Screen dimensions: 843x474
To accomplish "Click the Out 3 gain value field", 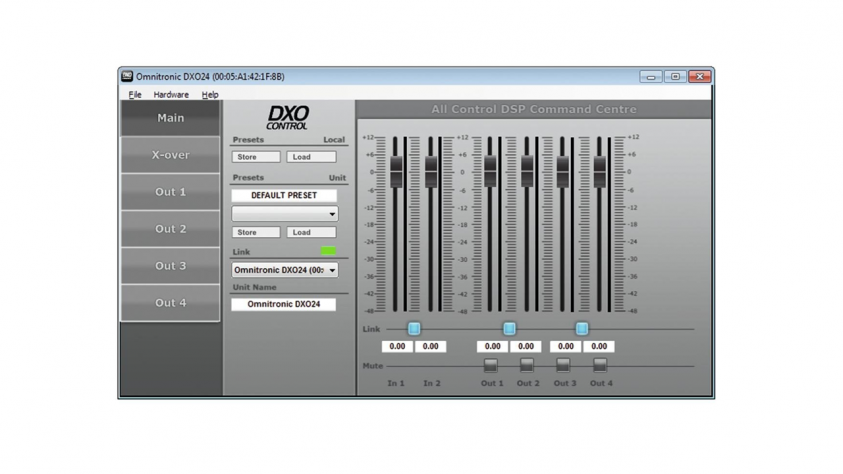I will (566, 347).
